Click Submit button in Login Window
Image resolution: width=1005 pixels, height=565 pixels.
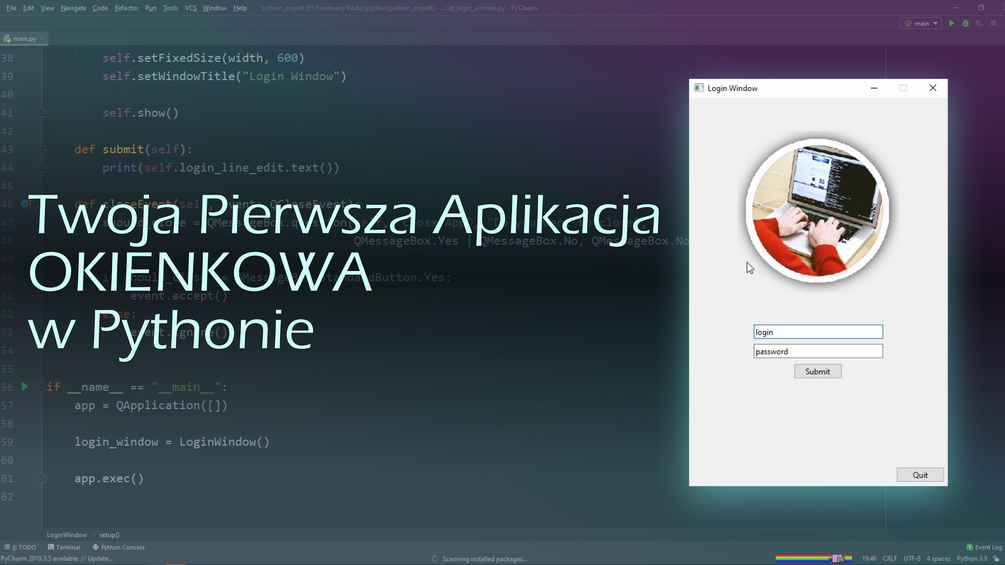[818, 372]
